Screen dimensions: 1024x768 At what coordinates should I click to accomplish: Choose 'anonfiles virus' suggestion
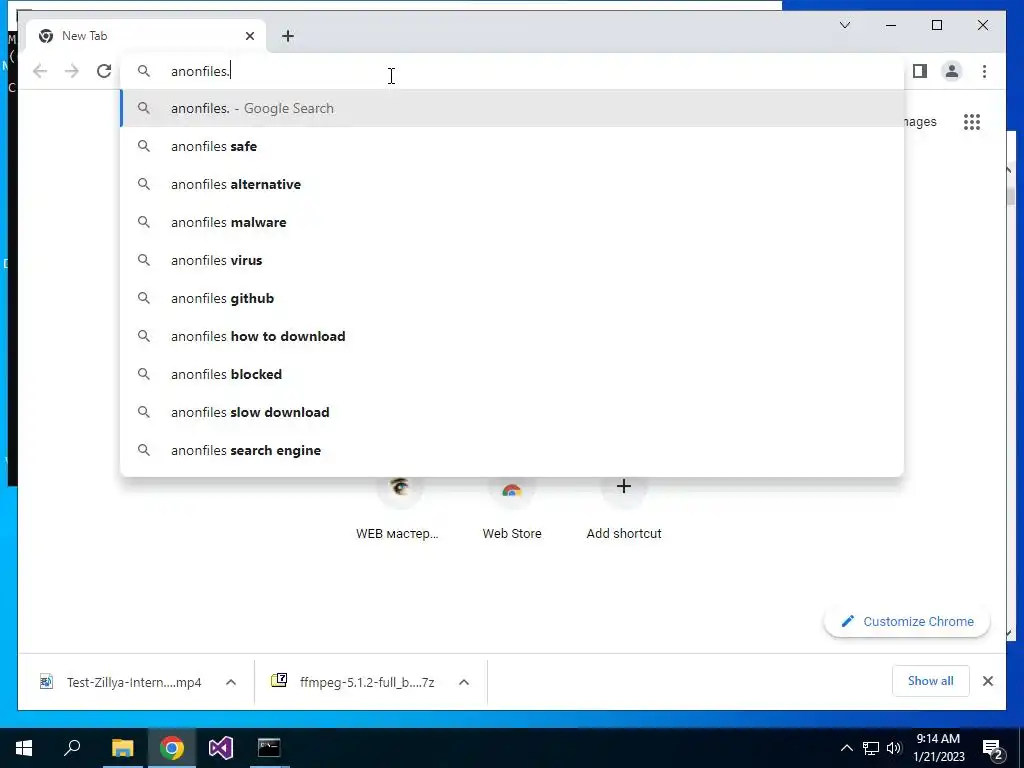tap(512, 260)
